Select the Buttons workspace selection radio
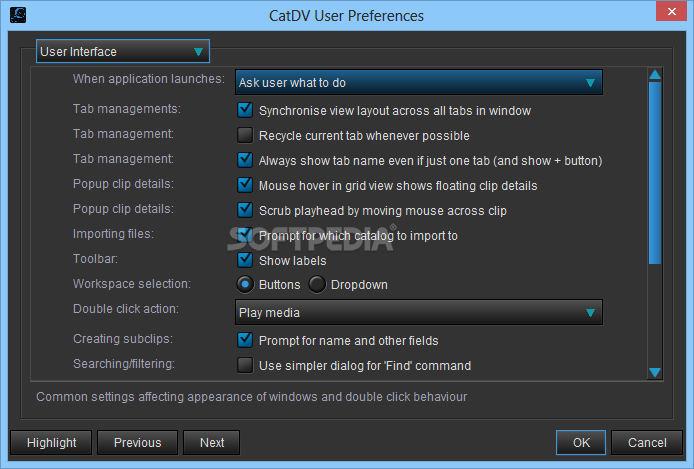Viewport: 694px width, 469px height. tap(245, 284)
